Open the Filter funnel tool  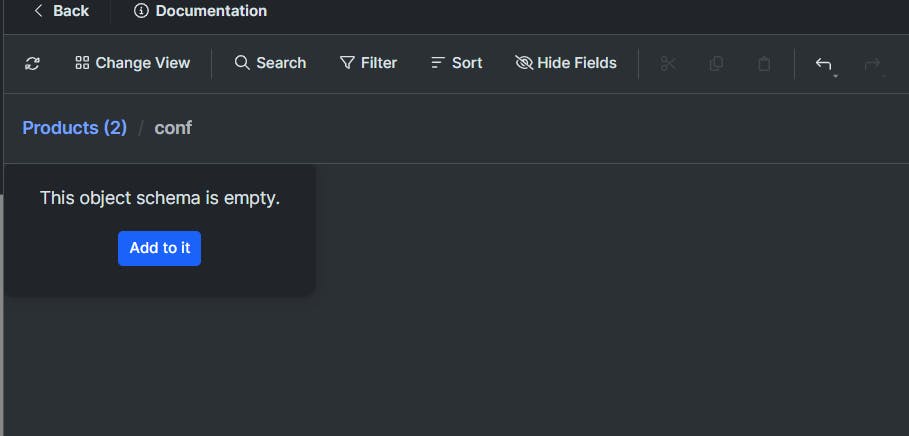click(x=347, y=63)
